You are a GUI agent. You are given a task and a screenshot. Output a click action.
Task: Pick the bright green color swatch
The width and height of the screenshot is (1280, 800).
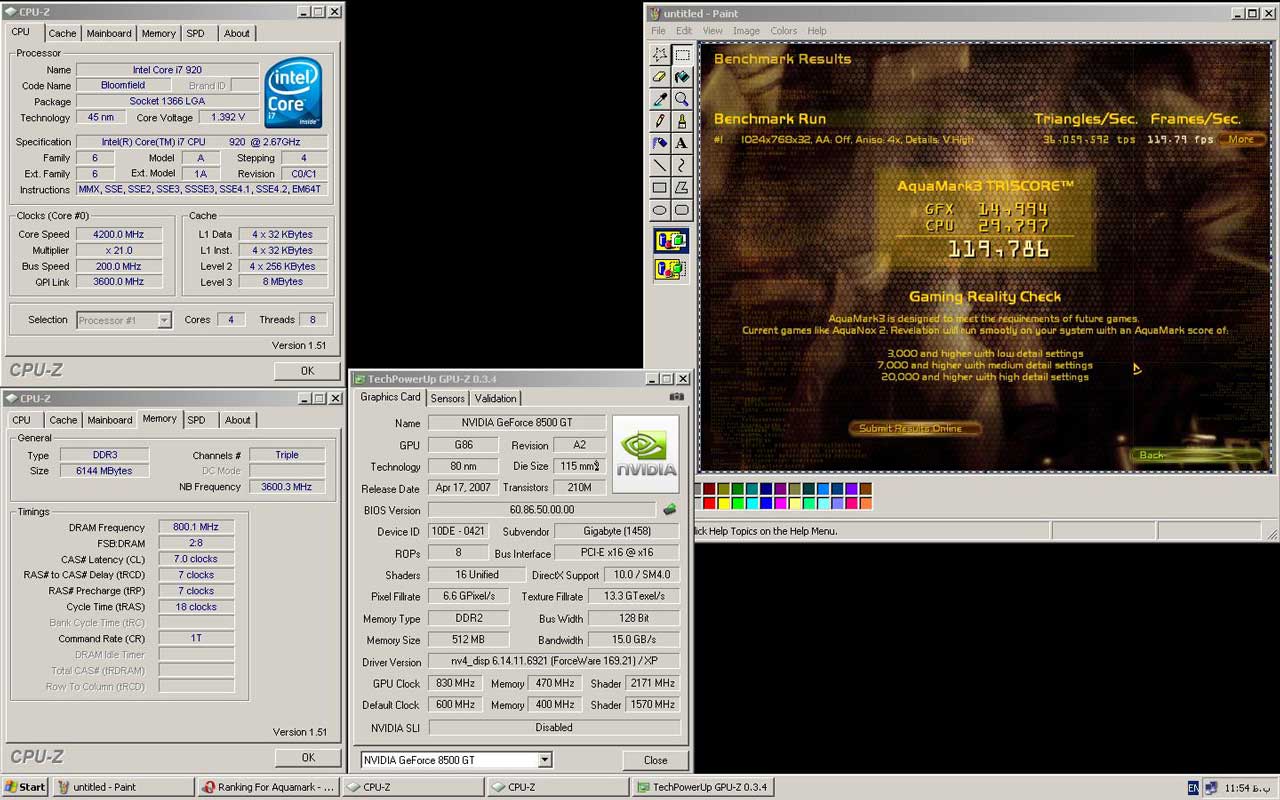point(737,504)
